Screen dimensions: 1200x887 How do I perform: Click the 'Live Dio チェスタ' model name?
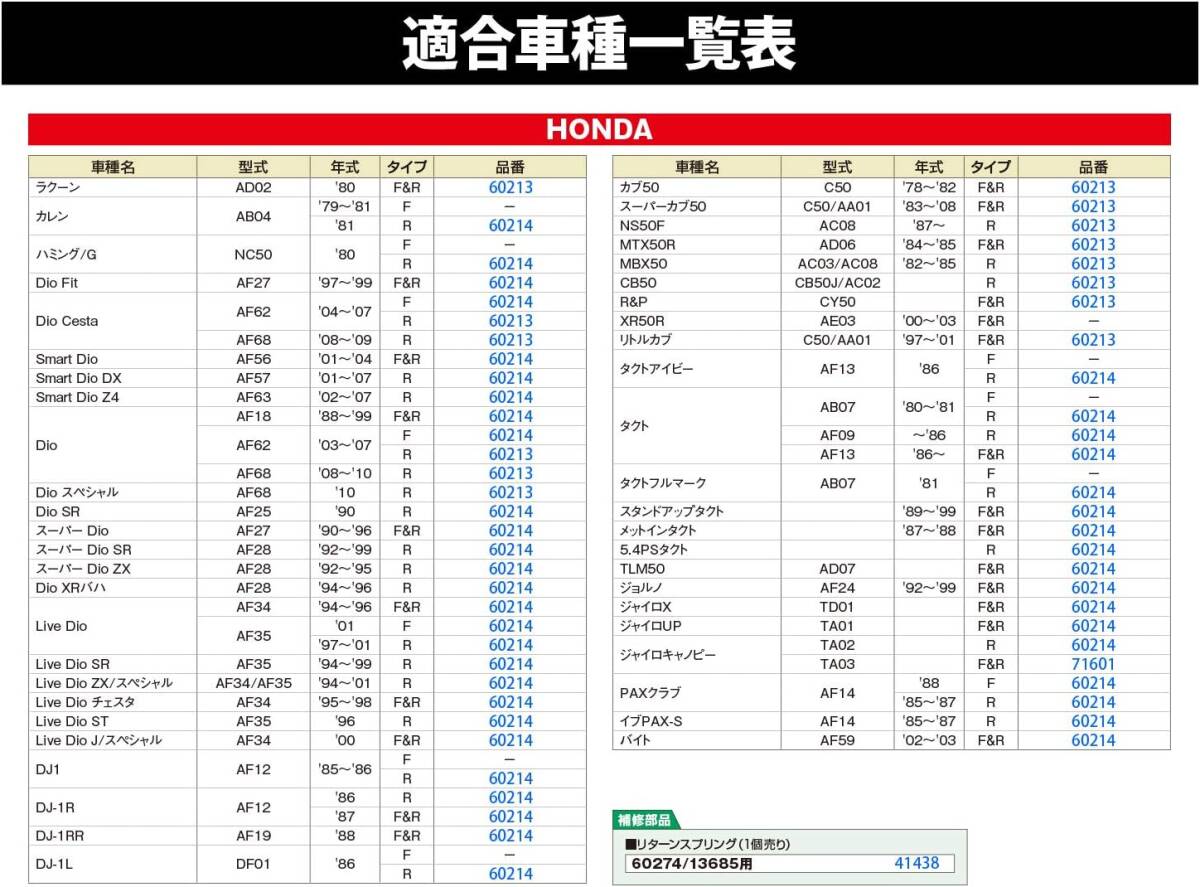tap(85, 702)
